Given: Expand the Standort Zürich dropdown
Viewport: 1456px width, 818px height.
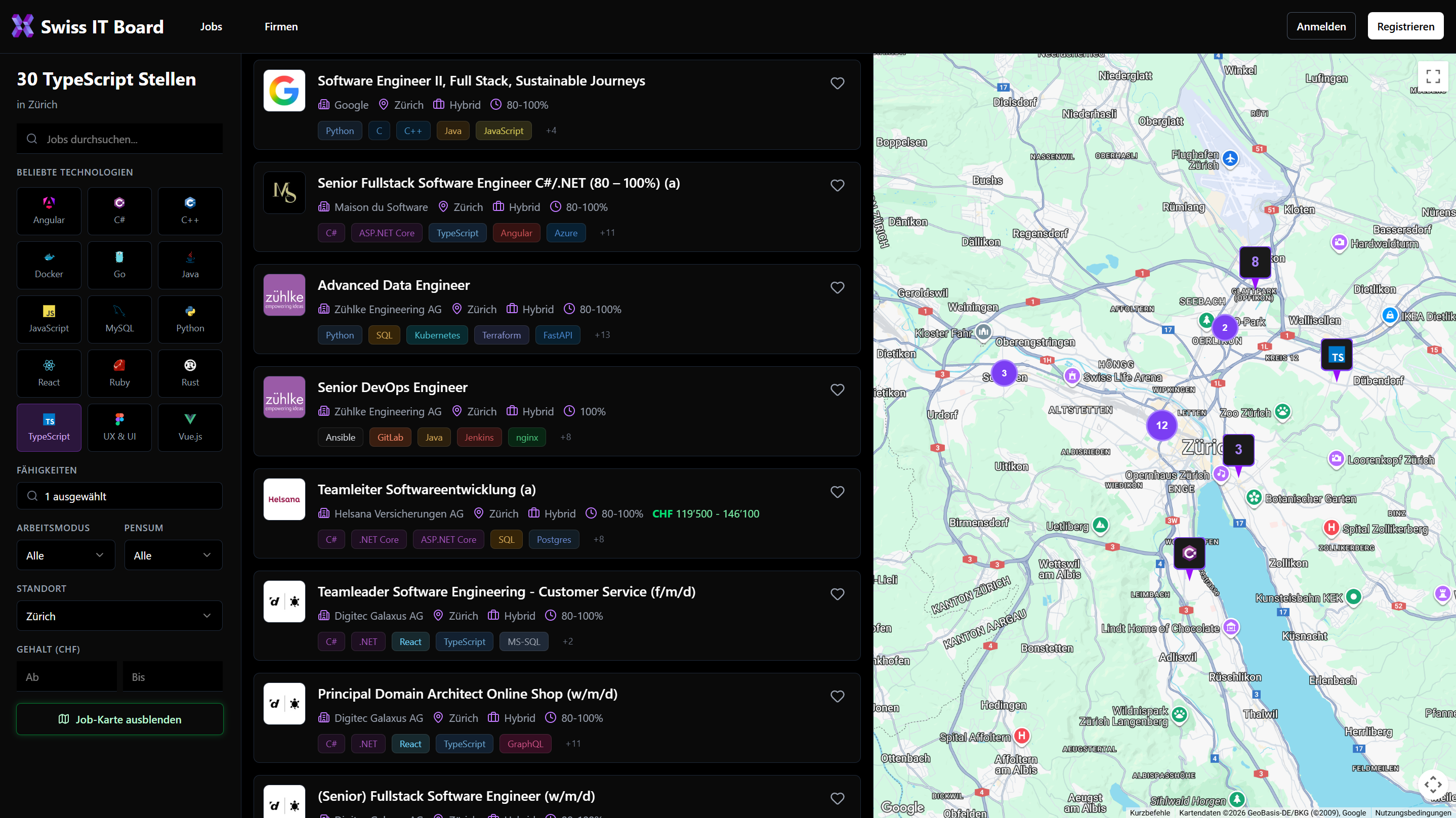Looking at the screenshot, I should click(119, 616).
